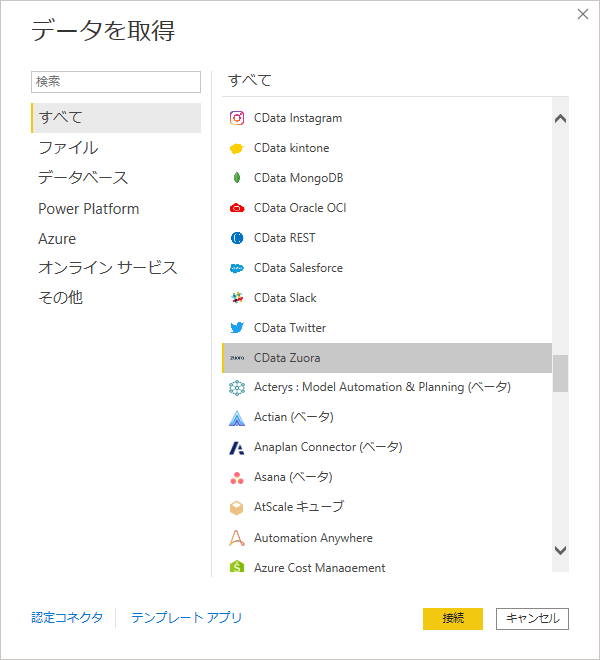Click the キャンセル button
Viewport: 600px width, 660px height.
pyautogui.click(x=532, y=618)
